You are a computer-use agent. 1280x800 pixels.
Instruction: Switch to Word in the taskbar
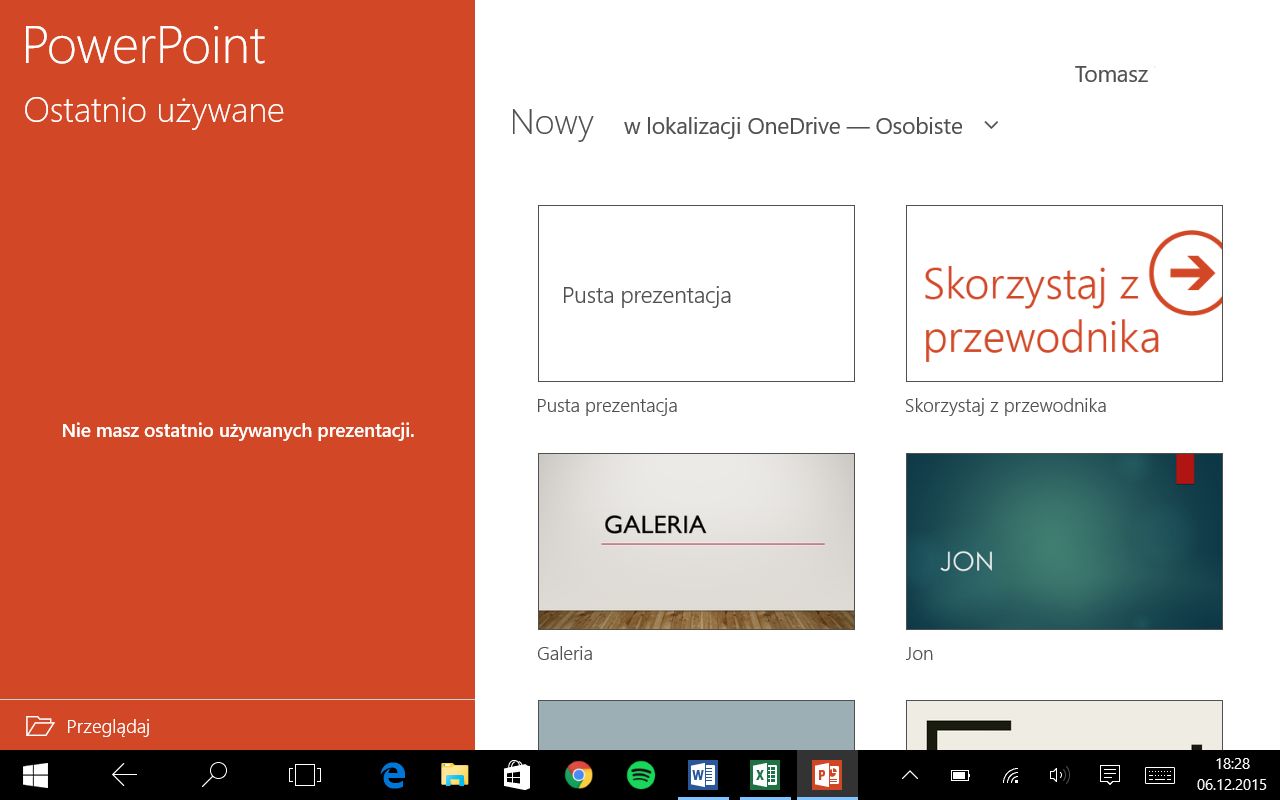click(703, 775)
